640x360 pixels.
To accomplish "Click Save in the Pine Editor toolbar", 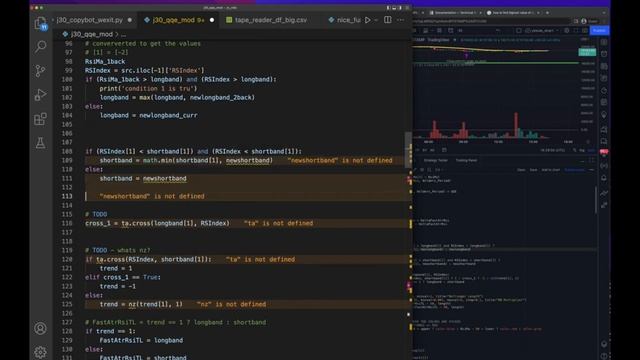I will [533, 170].
